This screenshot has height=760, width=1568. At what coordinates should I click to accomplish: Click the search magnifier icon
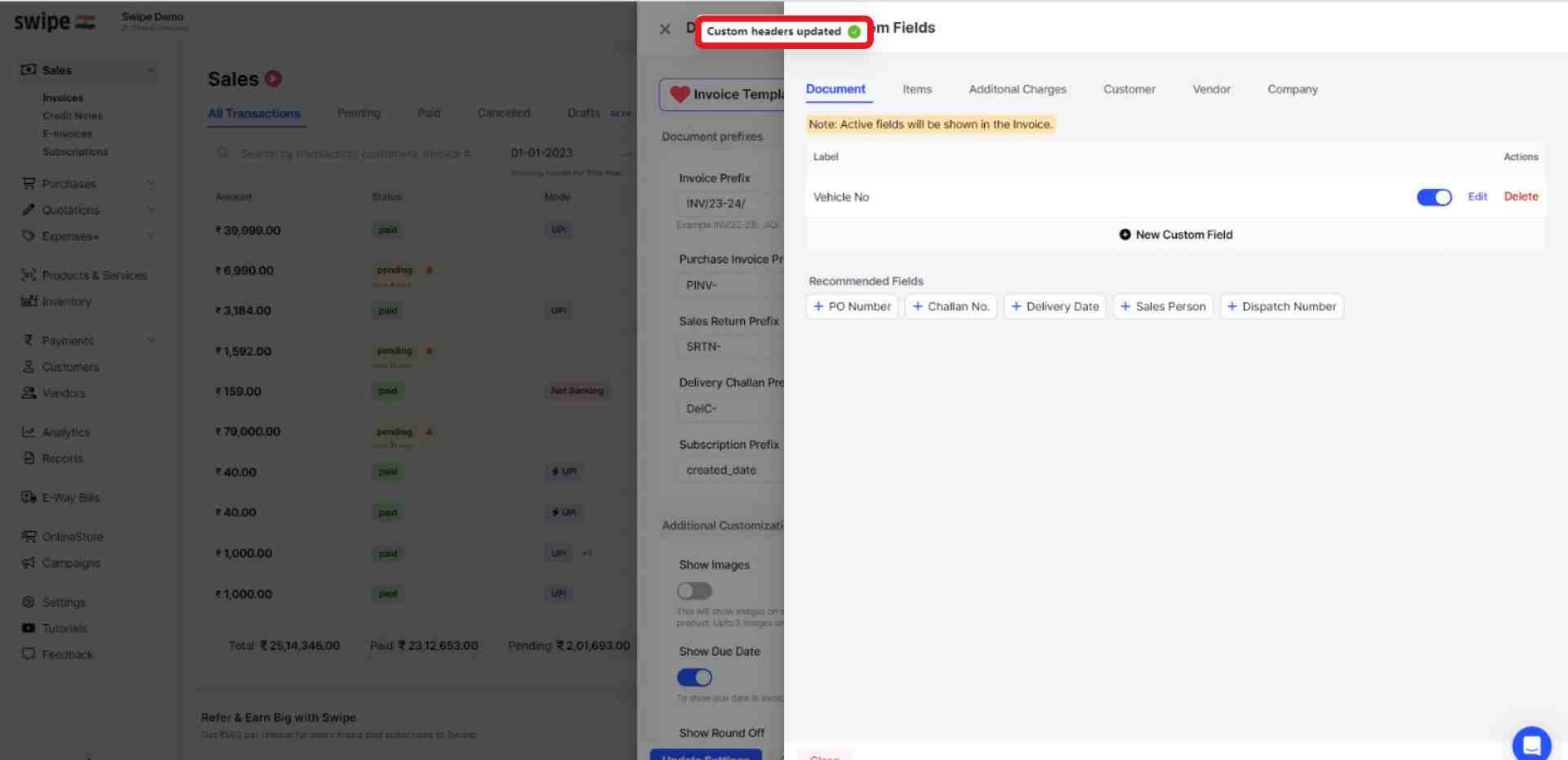click(223, 153)
